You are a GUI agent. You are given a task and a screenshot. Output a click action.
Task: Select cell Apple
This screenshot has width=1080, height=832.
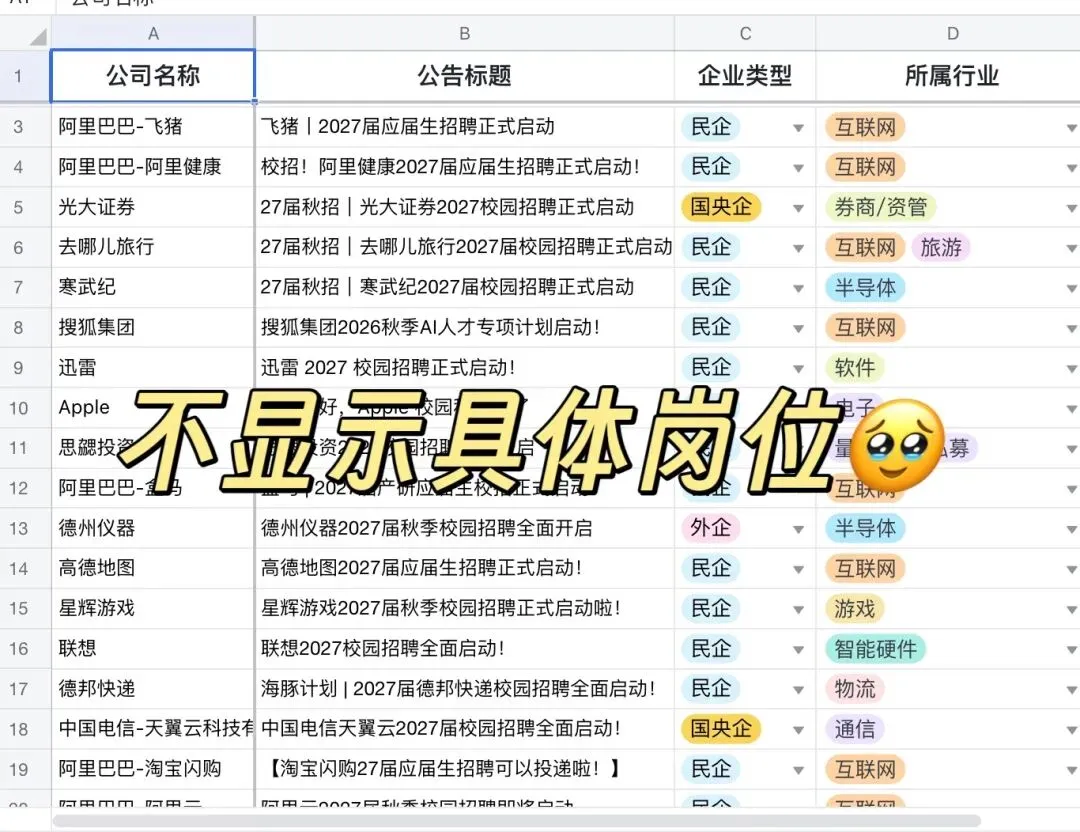[153, 408]
